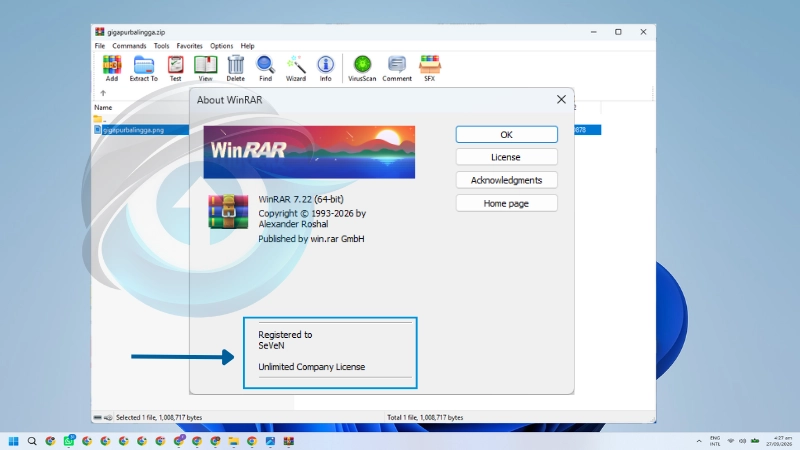
Task: Click the License button
Action: (507, 157)
